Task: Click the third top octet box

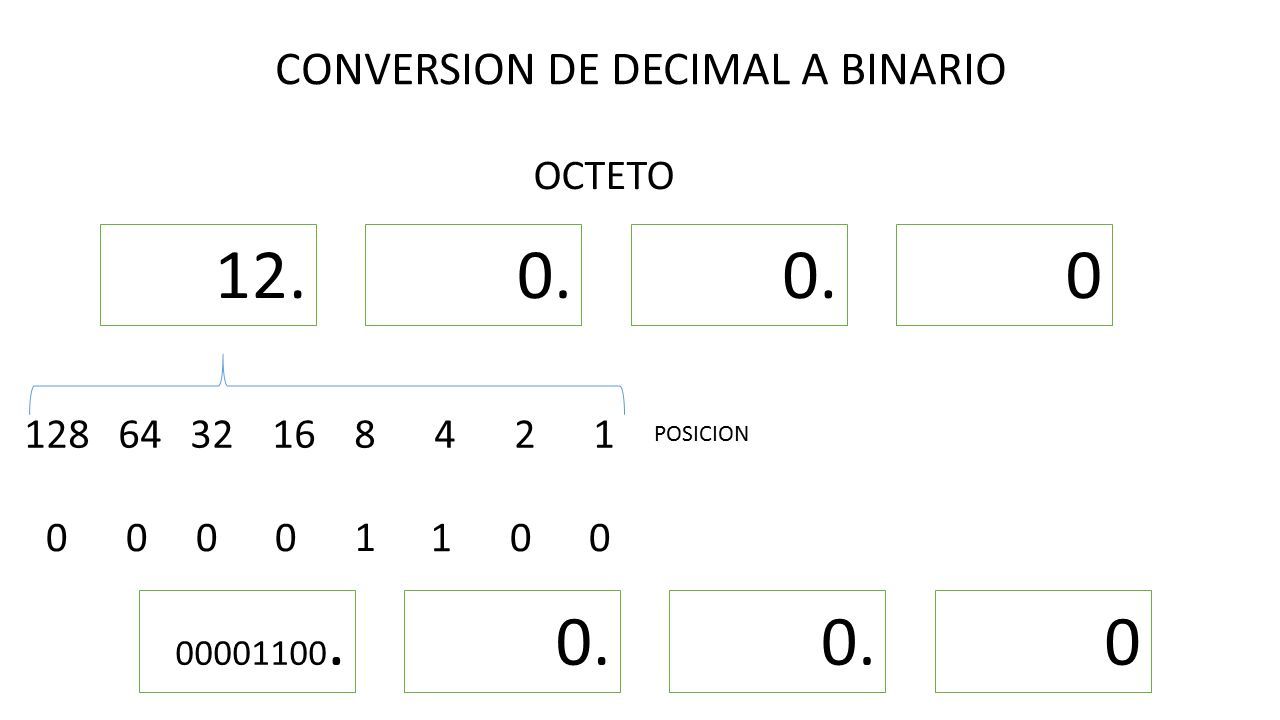Action: pos(740,275)
